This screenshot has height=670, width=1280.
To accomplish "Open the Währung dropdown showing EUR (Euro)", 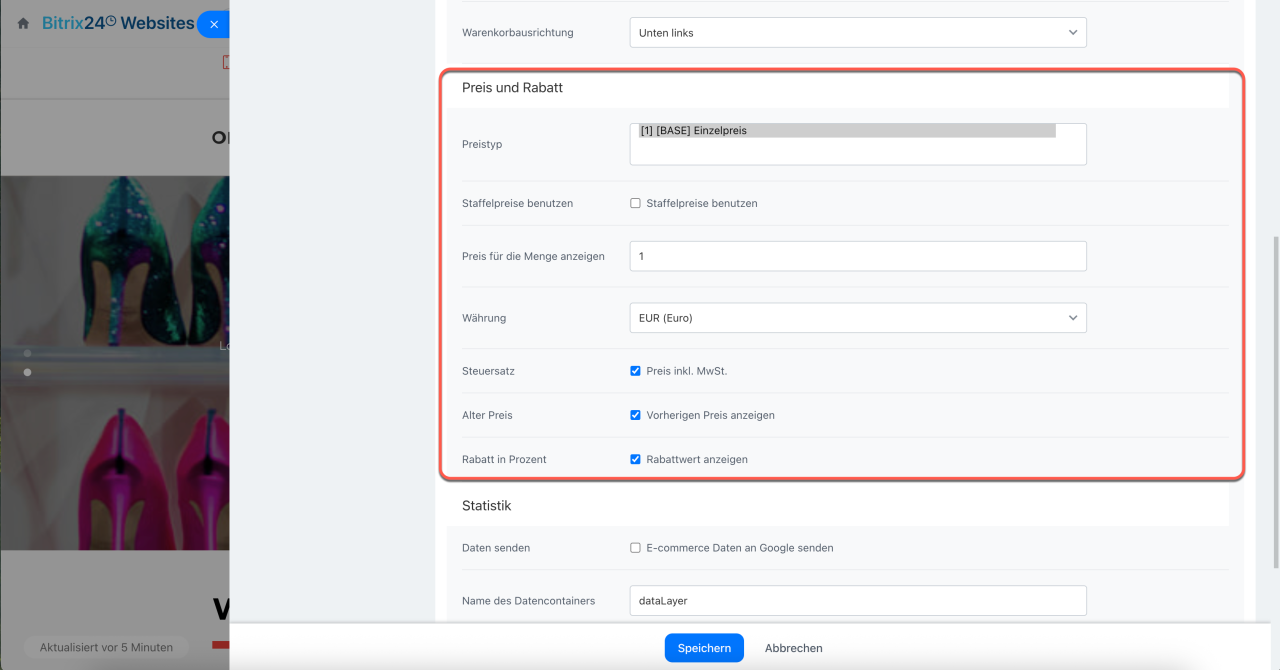I will pyautogui.click(x=857, y=318).
